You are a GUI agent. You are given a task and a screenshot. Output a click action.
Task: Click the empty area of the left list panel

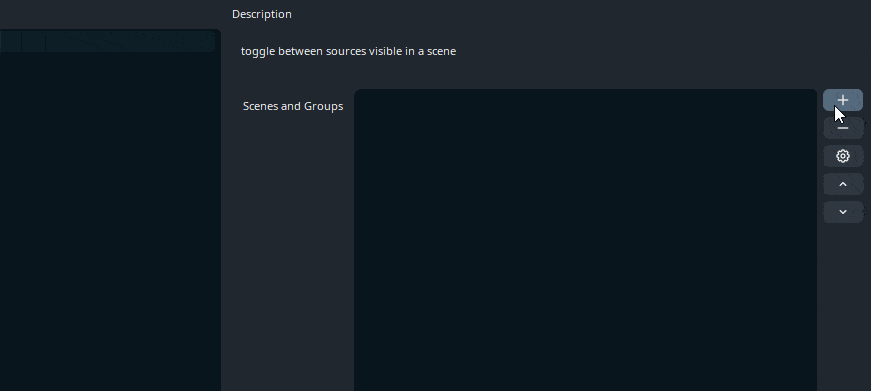pyautogui.click(x=109, y=222)
